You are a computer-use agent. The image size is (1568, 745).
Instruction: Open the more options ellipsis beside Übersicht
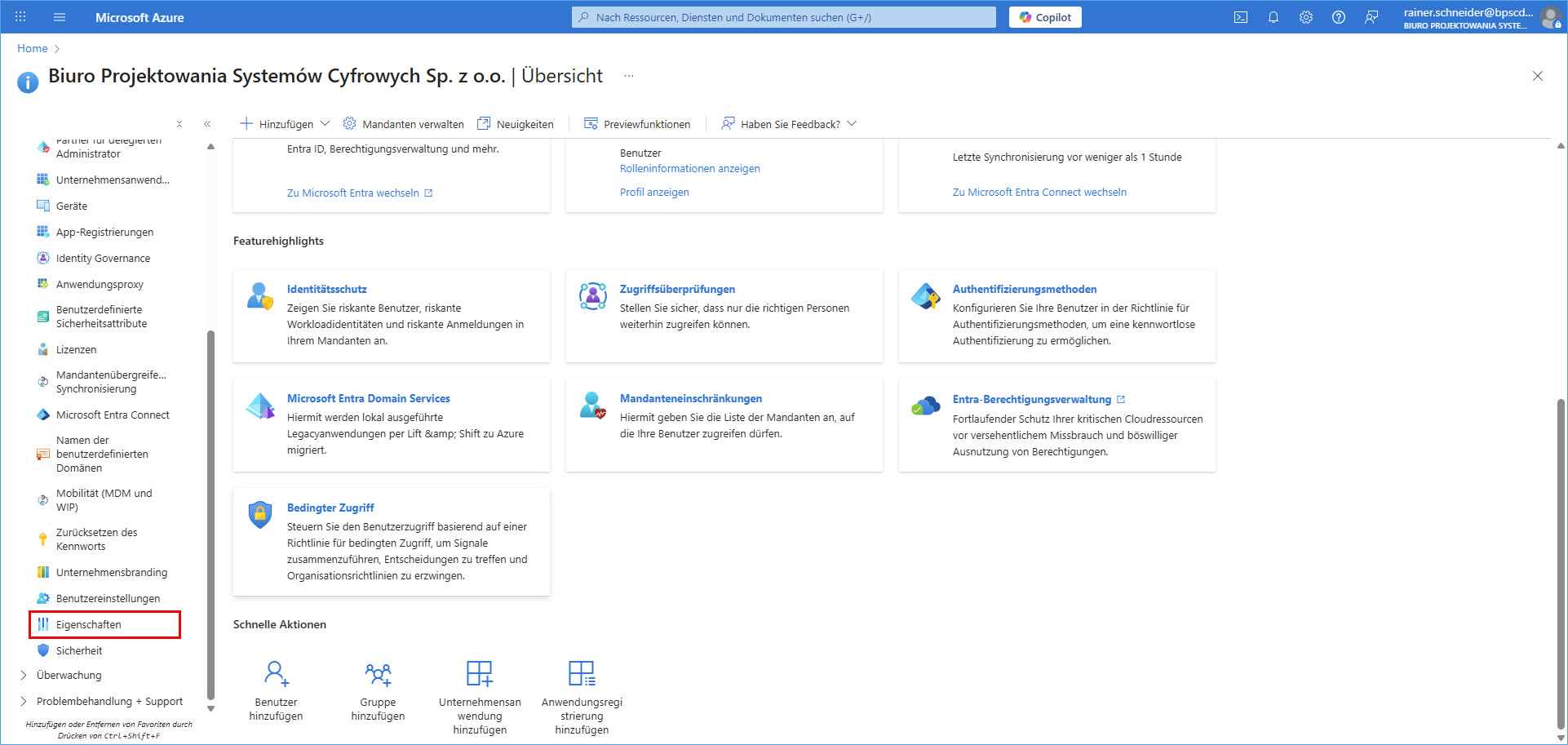(x=629, y=76)
